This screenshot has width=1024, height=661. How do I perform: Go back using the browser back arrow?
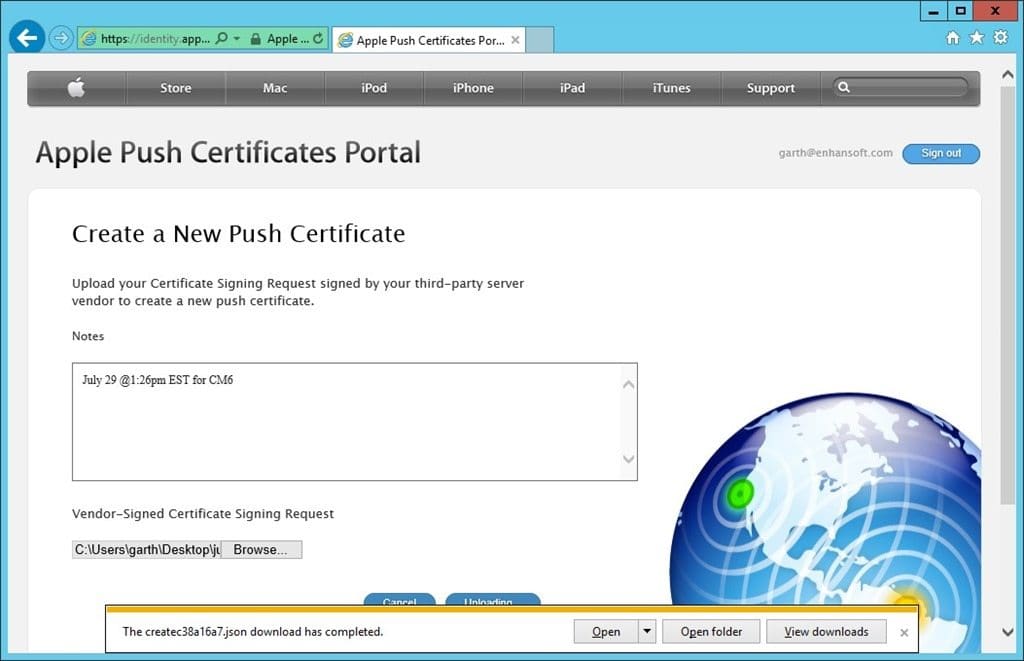pyautogui.click(x=27, y=38)
